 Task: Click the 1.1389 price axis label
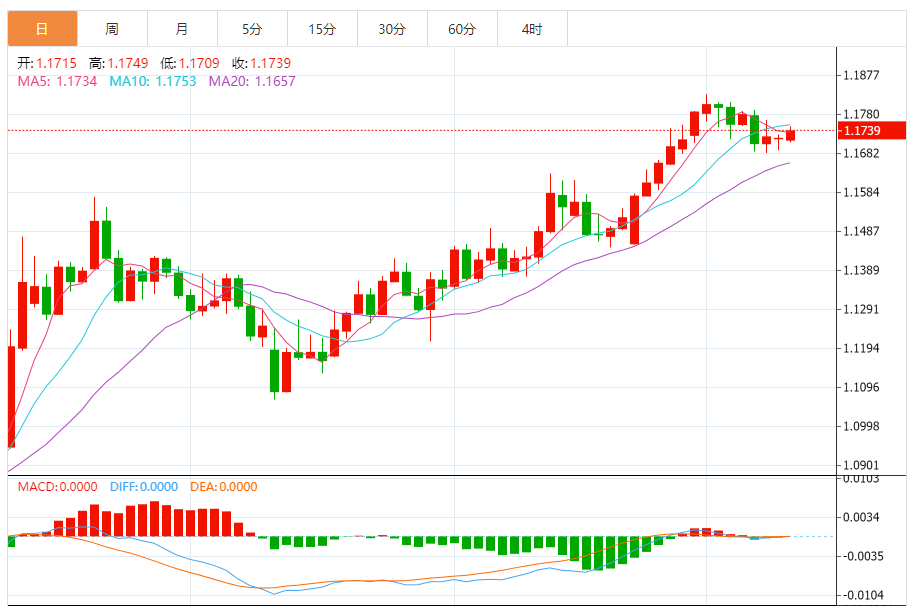(861, 270)
